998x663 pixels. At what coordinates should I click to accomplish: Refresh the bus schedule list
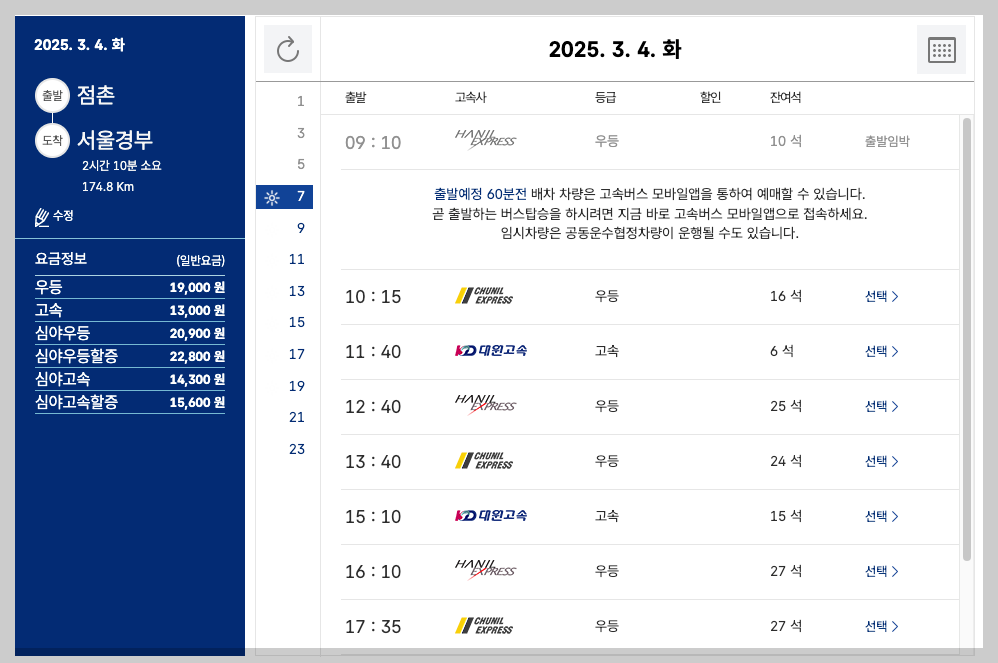tap(287, 48)
